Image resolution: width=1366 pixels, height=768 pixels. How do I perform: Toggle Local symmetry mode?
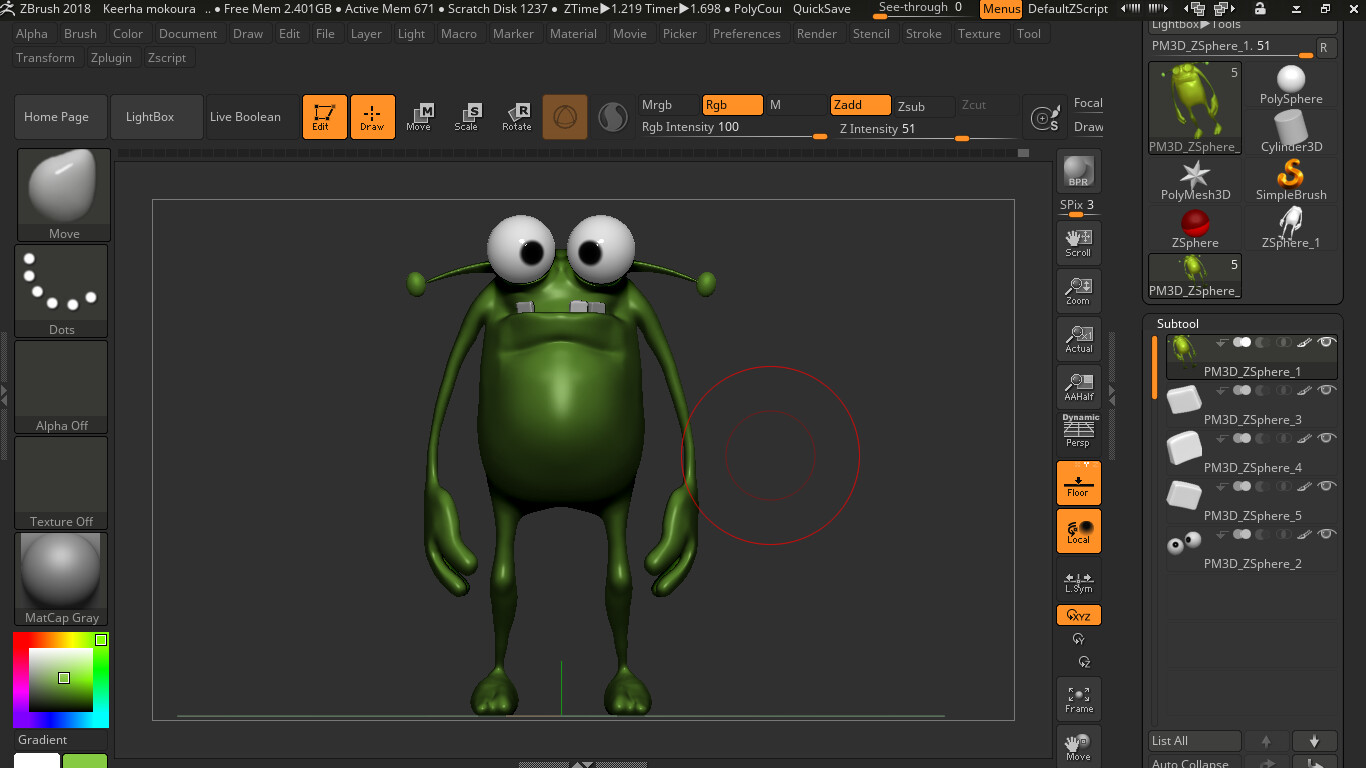[1078, 531]
